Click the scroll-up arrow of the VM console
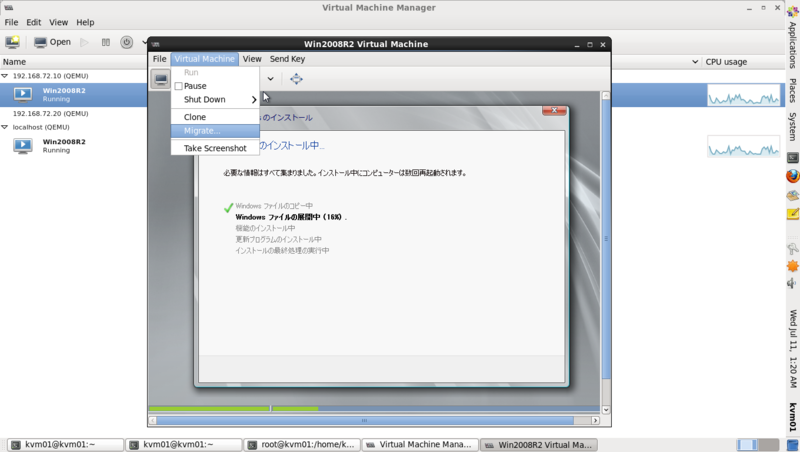800x452 pixels. click(x=606, y=96)
